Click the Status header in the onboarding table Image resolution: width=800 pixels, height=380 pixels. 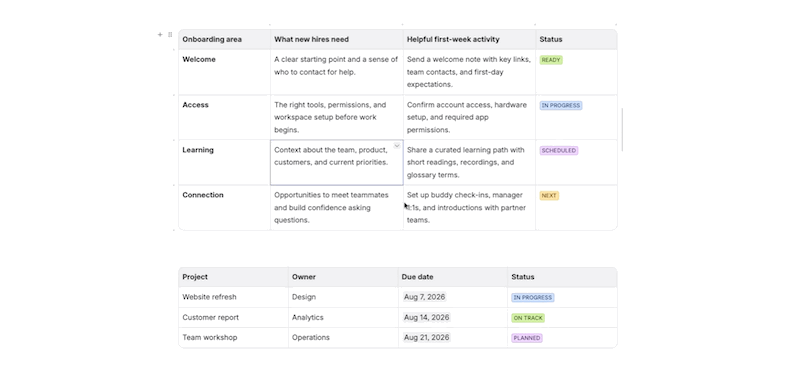pos(577,39)
